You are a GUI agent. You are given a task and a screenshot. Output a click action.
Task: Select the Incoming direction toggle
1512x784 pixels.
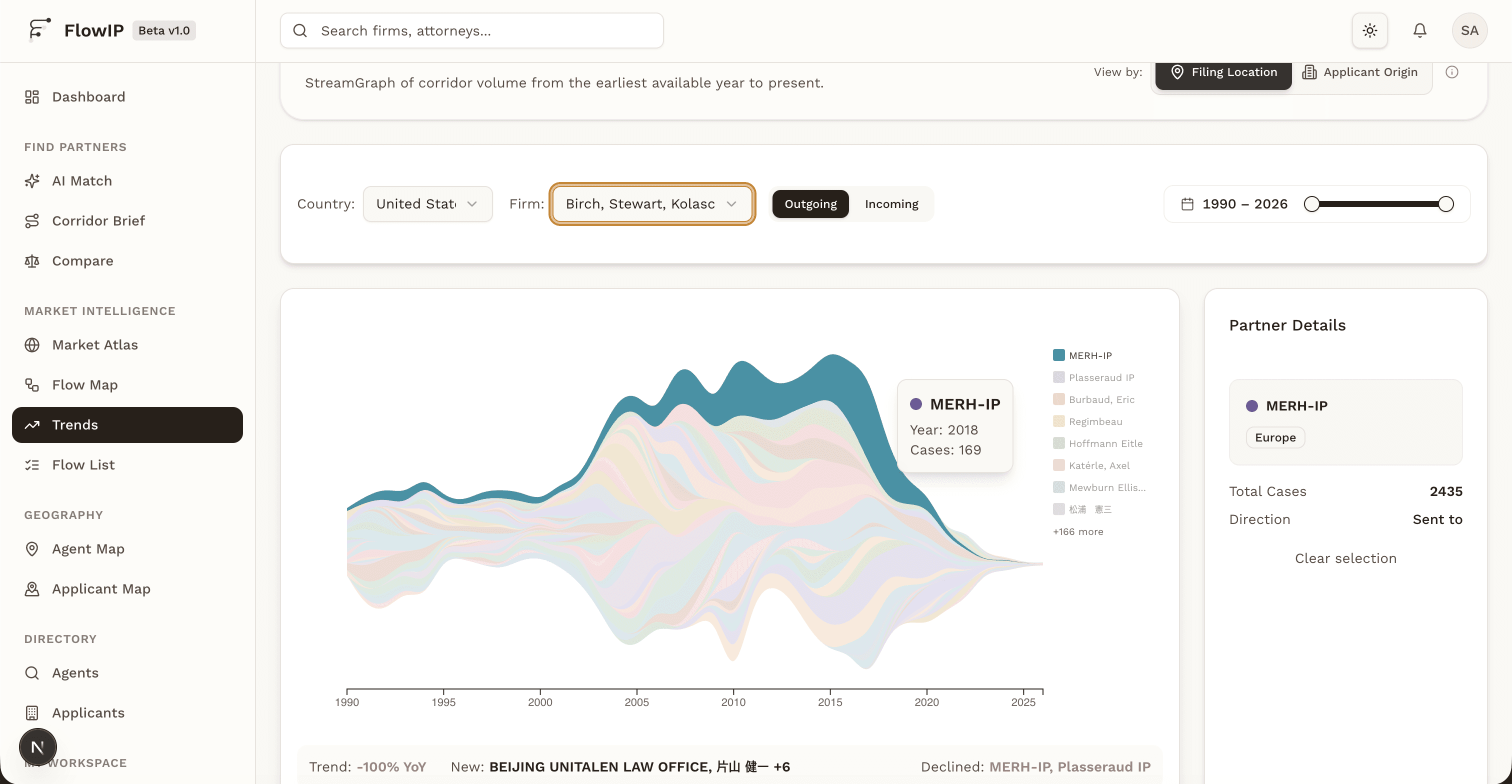[x=891, y=203]
